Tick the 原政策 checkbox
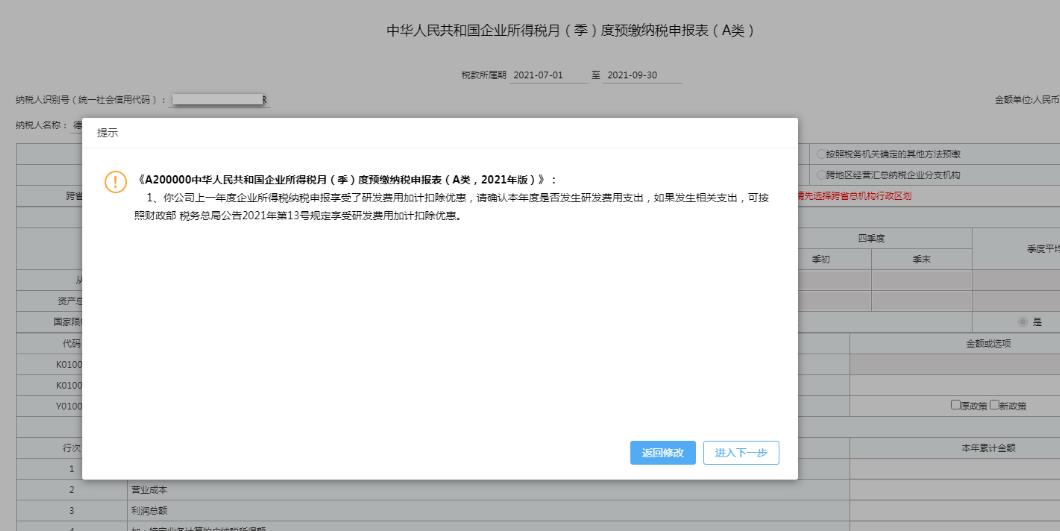This screenshot has height=531, width=1060. click(x=955, y=405)
